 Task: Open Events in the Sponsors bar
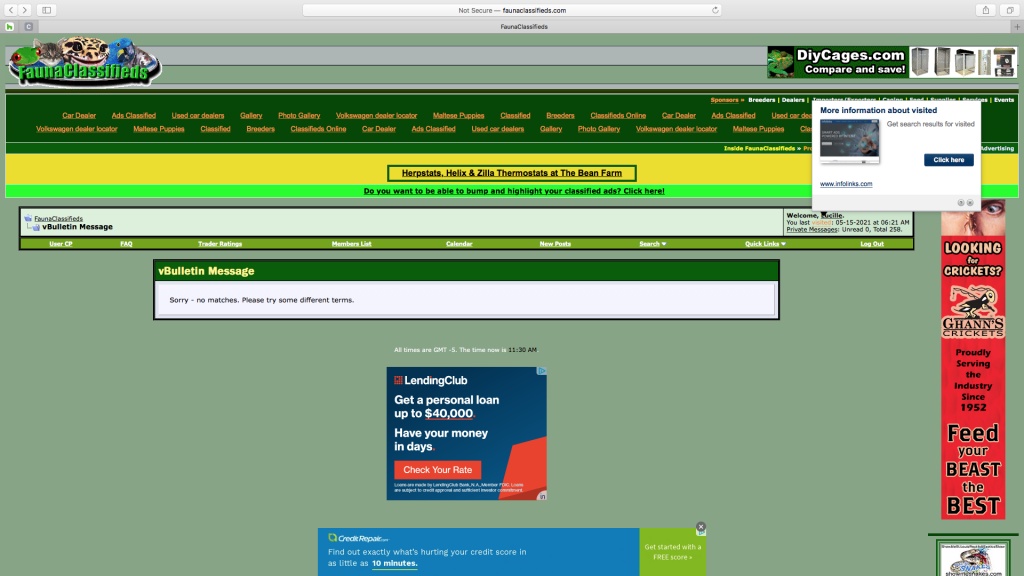tap(1004, 100)
